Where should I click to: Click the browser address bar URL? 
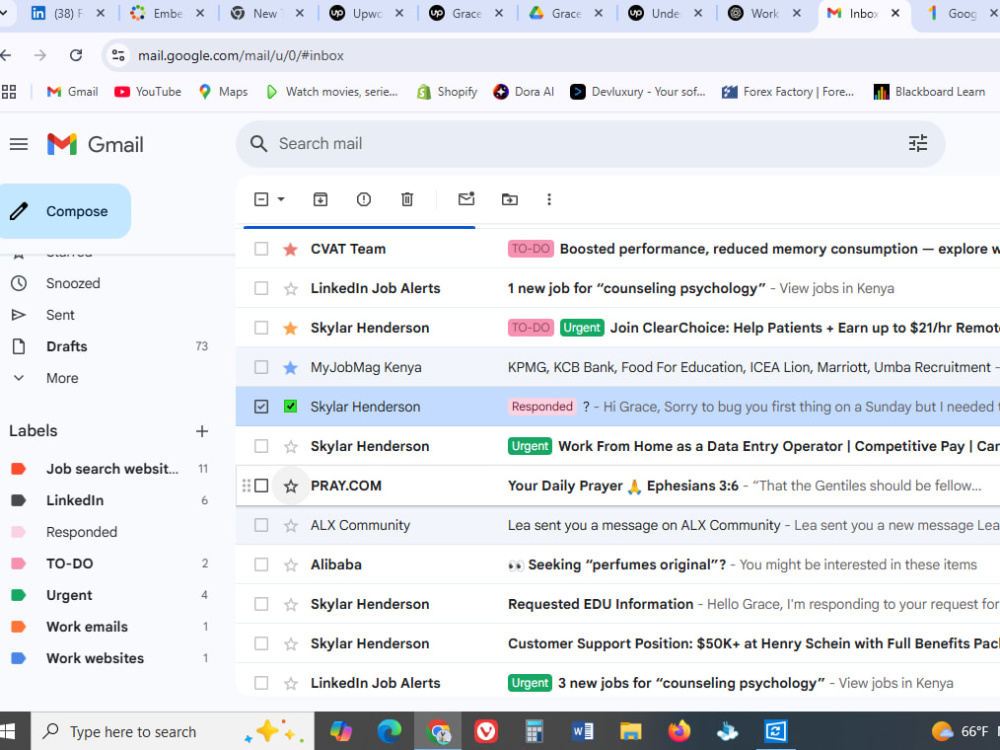tap(240, 55)
